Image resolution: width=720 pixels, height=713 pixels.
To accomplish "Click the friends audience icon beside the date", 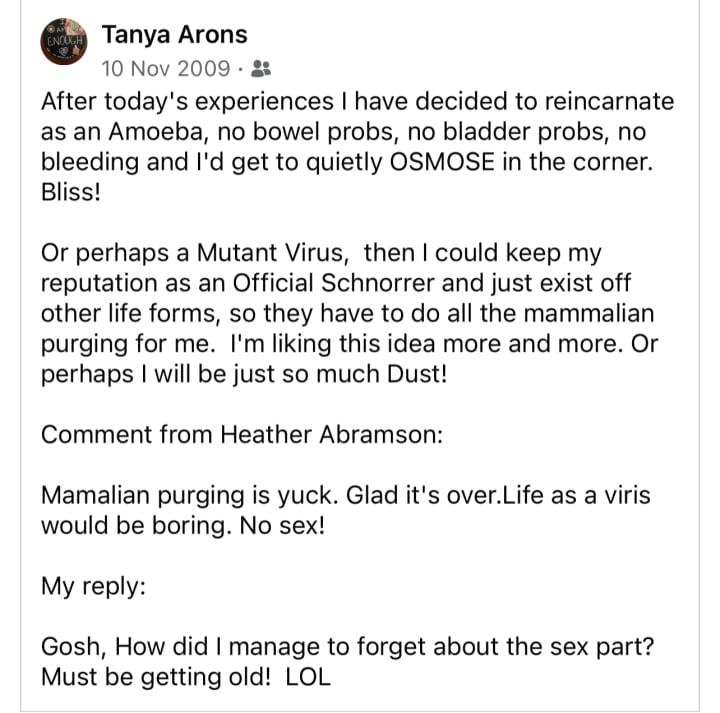I will [x=261, y=69].
